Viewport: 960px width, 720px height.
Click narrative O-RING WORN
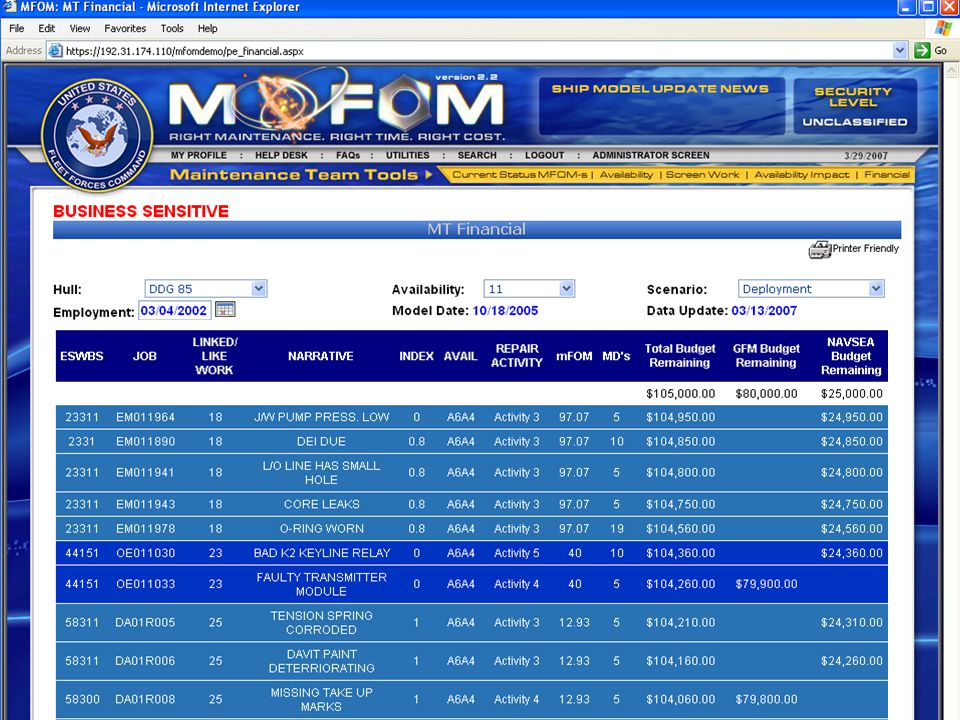click(321, 528)
